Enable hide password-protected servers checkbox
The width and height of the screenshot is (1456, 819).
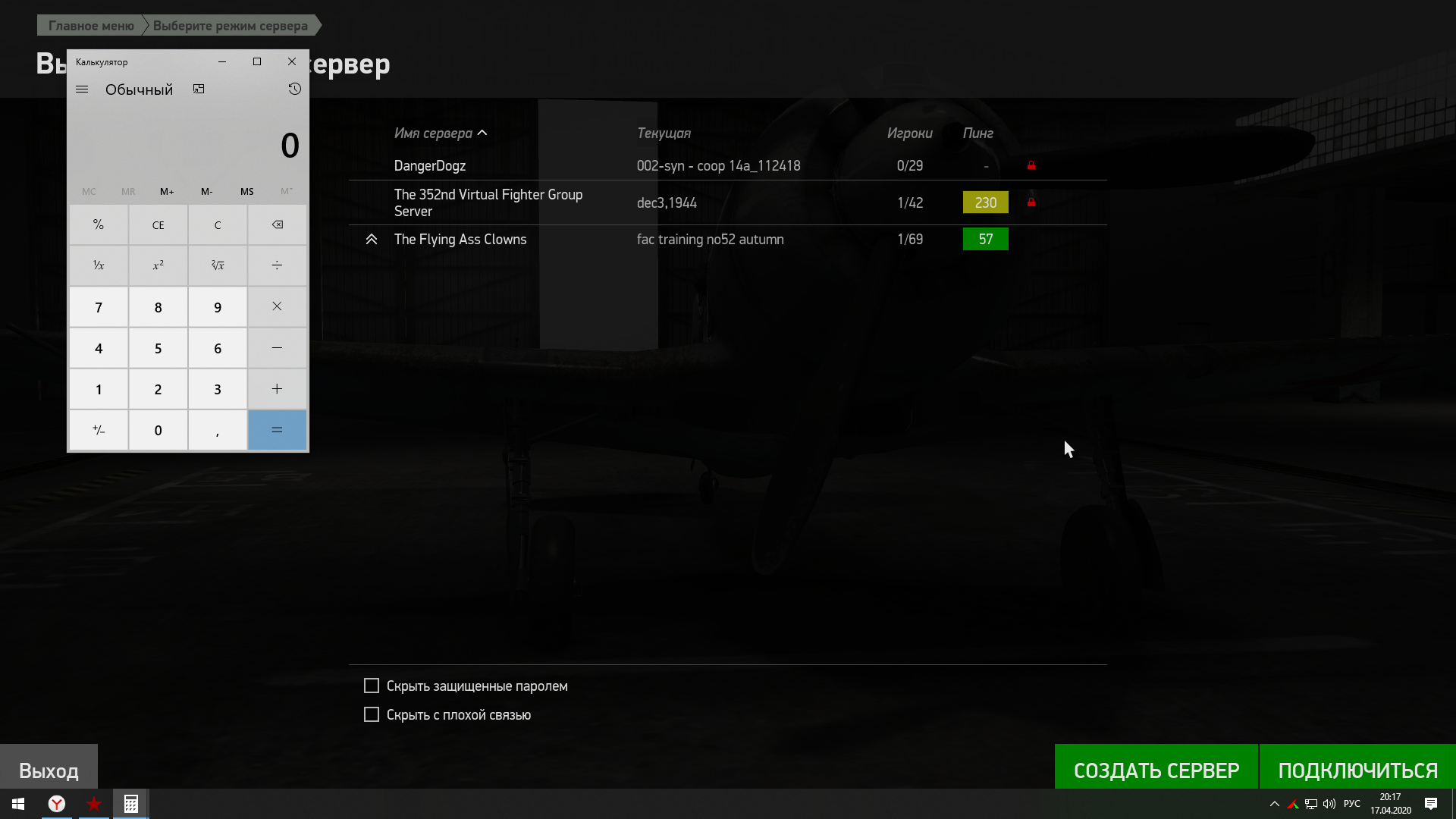(372, 686)
